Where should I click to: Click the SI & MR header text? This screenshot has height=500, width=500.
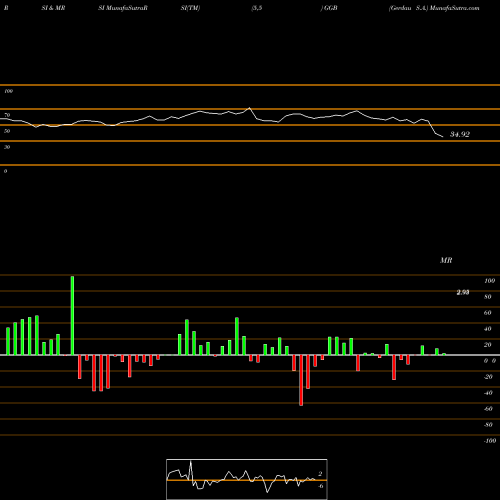(53, 8)
